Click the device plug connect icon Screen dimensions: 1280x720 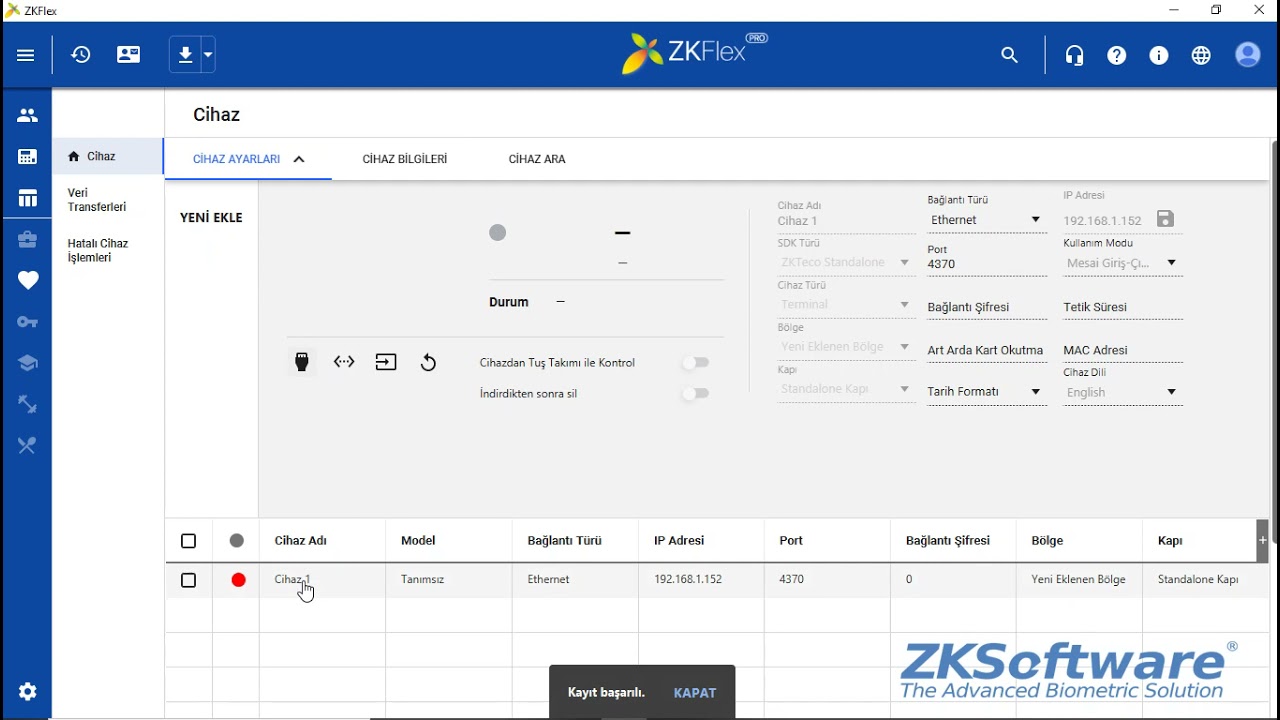tap(302, 362)
